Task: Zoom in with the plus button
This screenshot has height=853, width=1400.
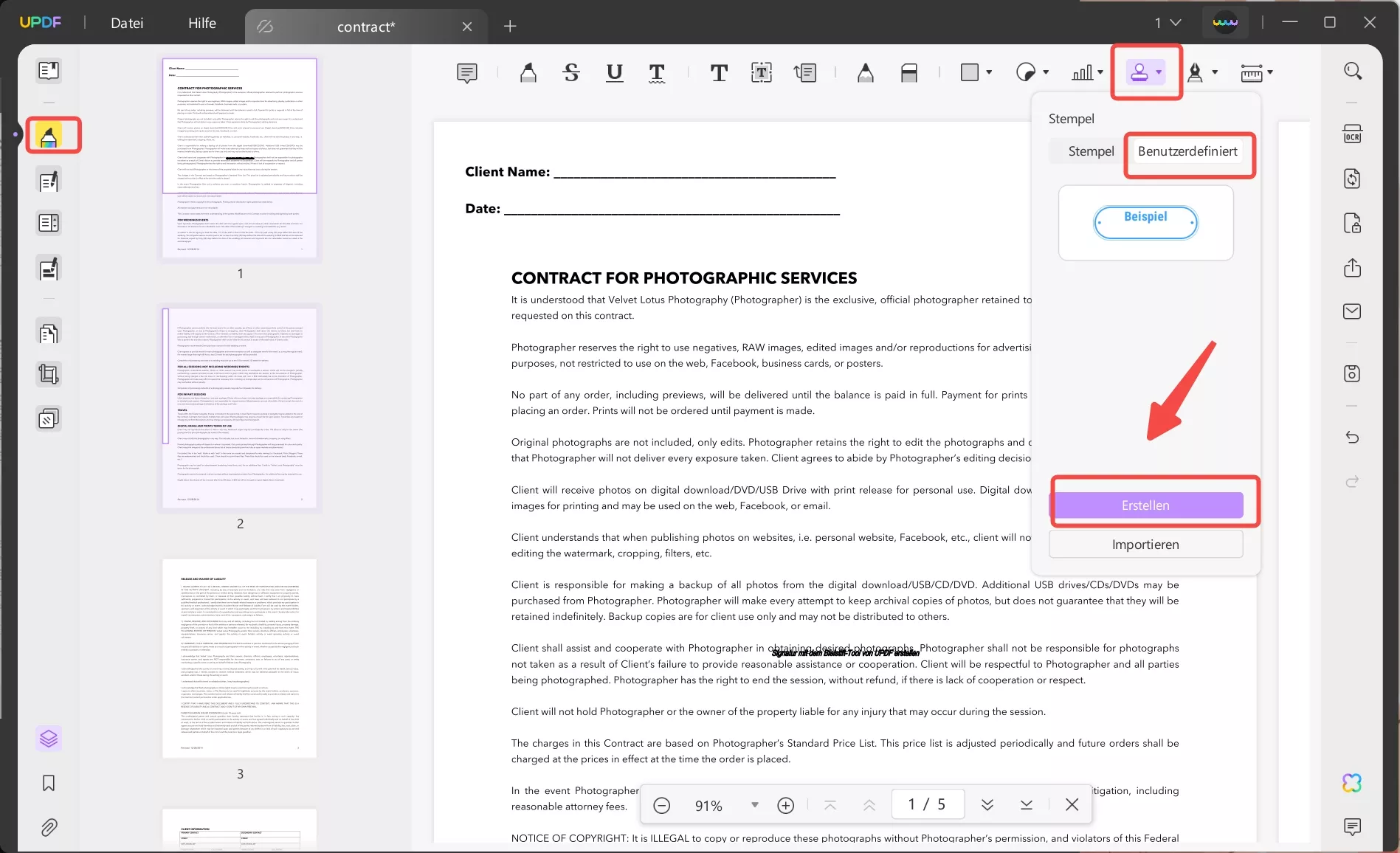Action: click(x=786, y=805)
